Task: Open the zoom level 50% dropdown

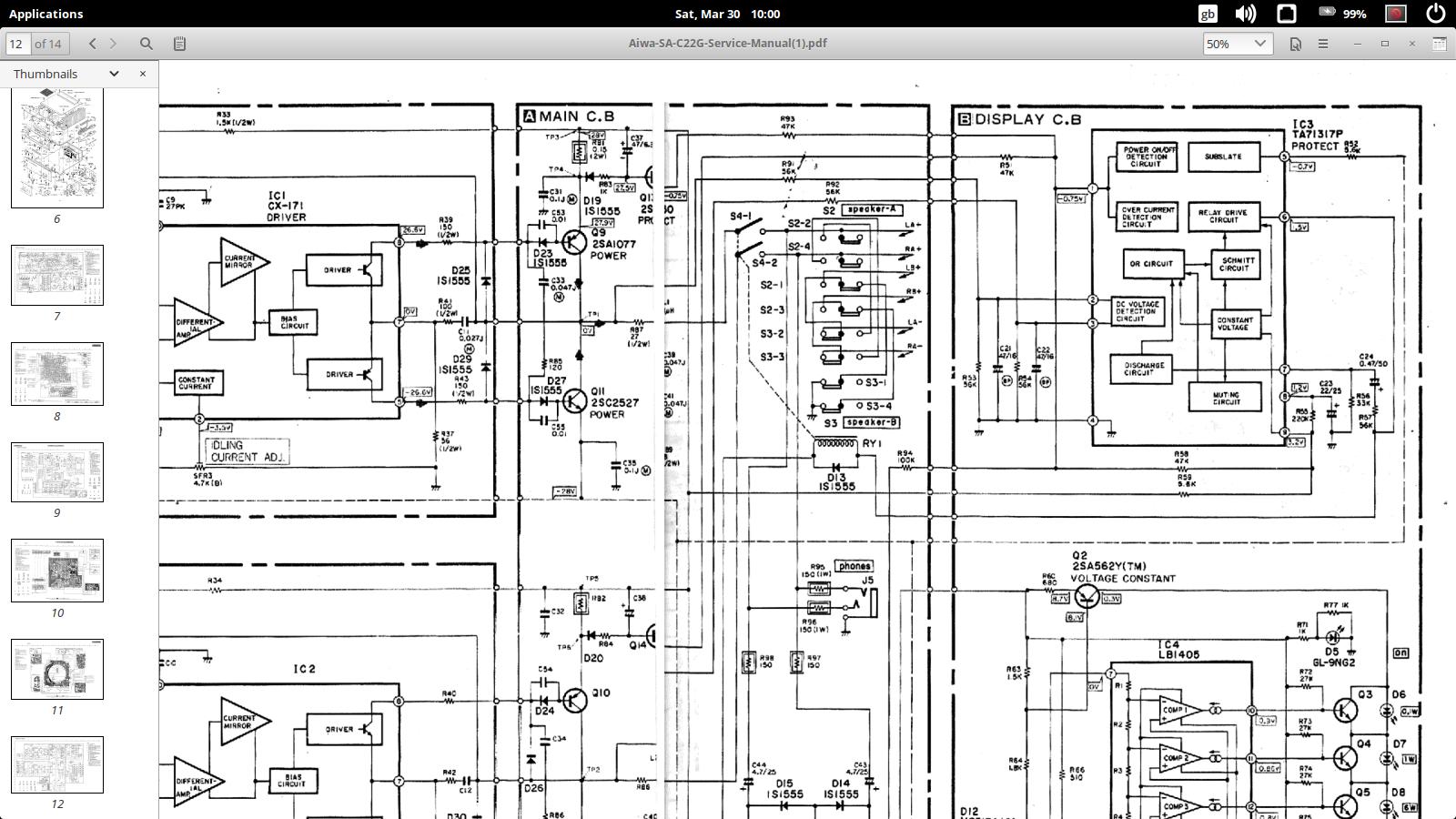Action: click(1237, 43)
